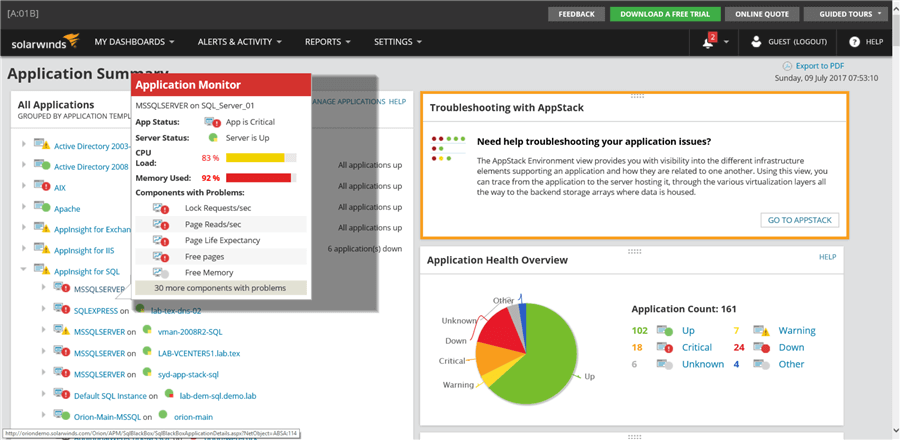900x440 pixels.
Task: Click the LAB-VCENTER51.lab.tex node status icon
Action: tap(147, 352)
